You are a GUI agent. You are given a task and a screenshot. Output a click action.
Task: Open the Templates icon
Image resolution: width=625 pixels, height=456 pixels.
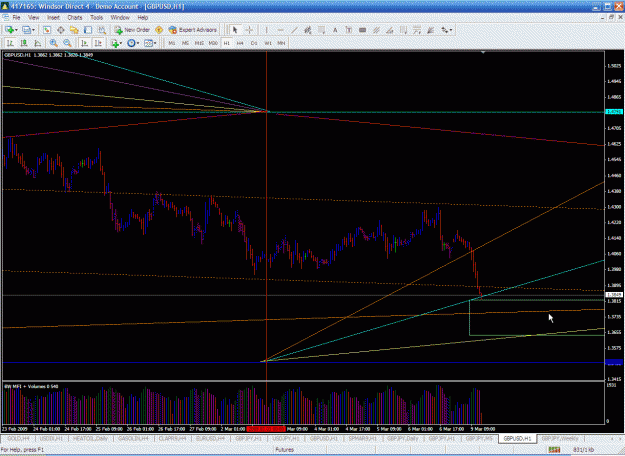coord(148,43)
